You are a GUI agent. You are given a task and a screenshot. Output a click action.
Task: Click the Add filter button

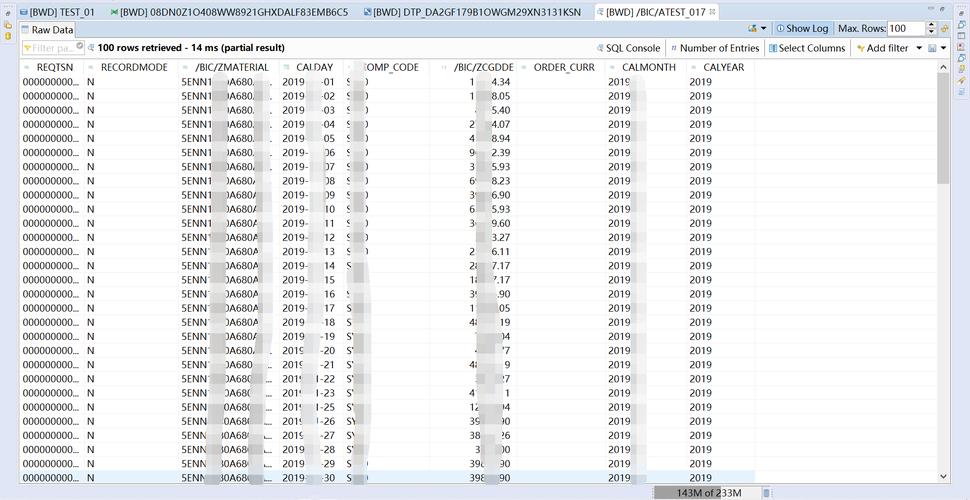[883, 48]
